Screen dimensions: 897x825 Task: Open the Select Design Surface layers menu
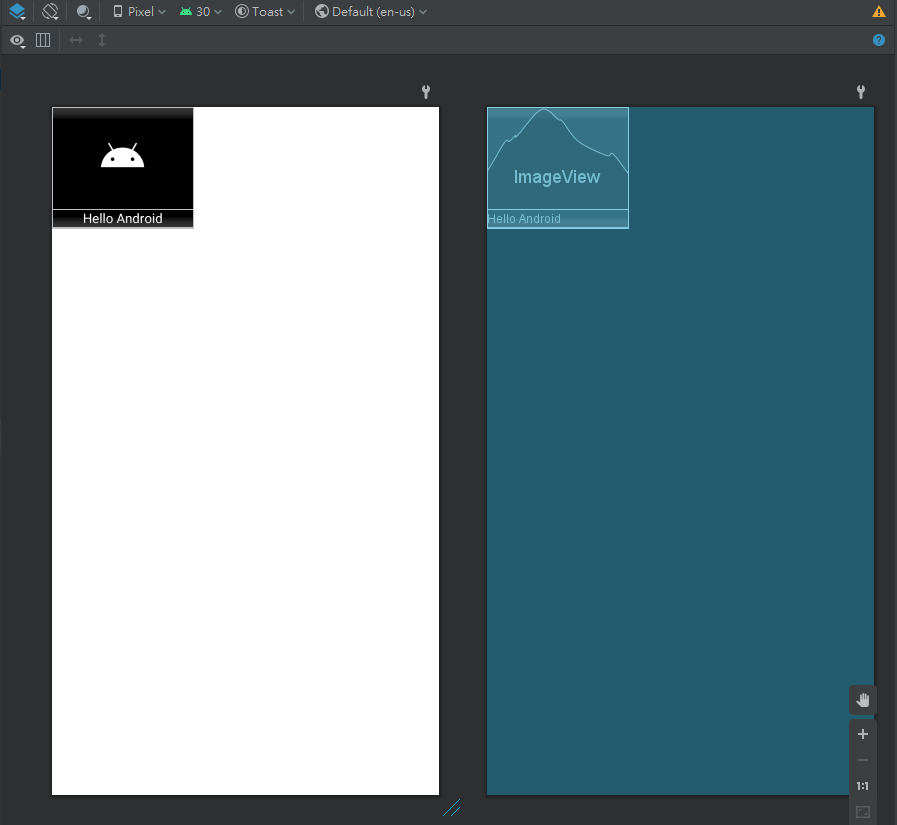[17, 11]
